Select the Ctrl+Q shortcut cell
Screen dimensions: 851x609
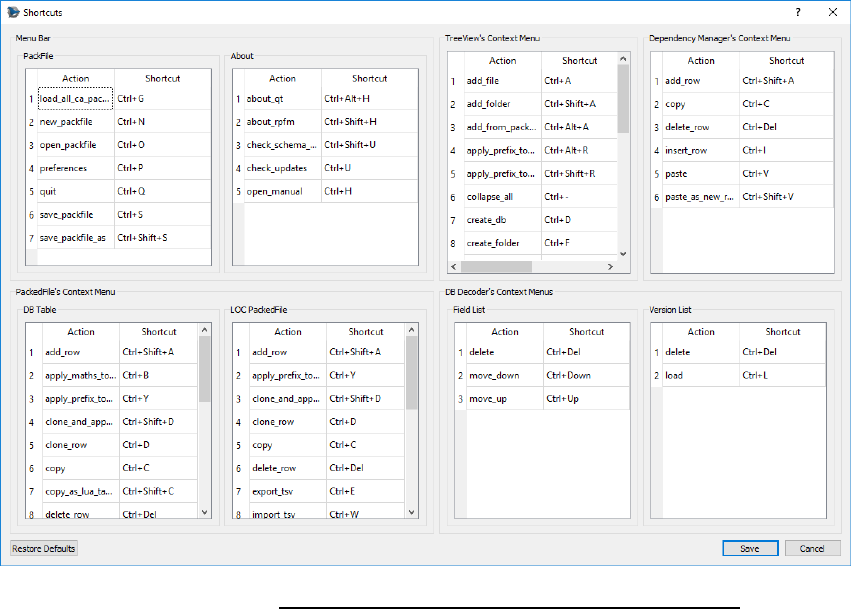click(x=163, y=191)
